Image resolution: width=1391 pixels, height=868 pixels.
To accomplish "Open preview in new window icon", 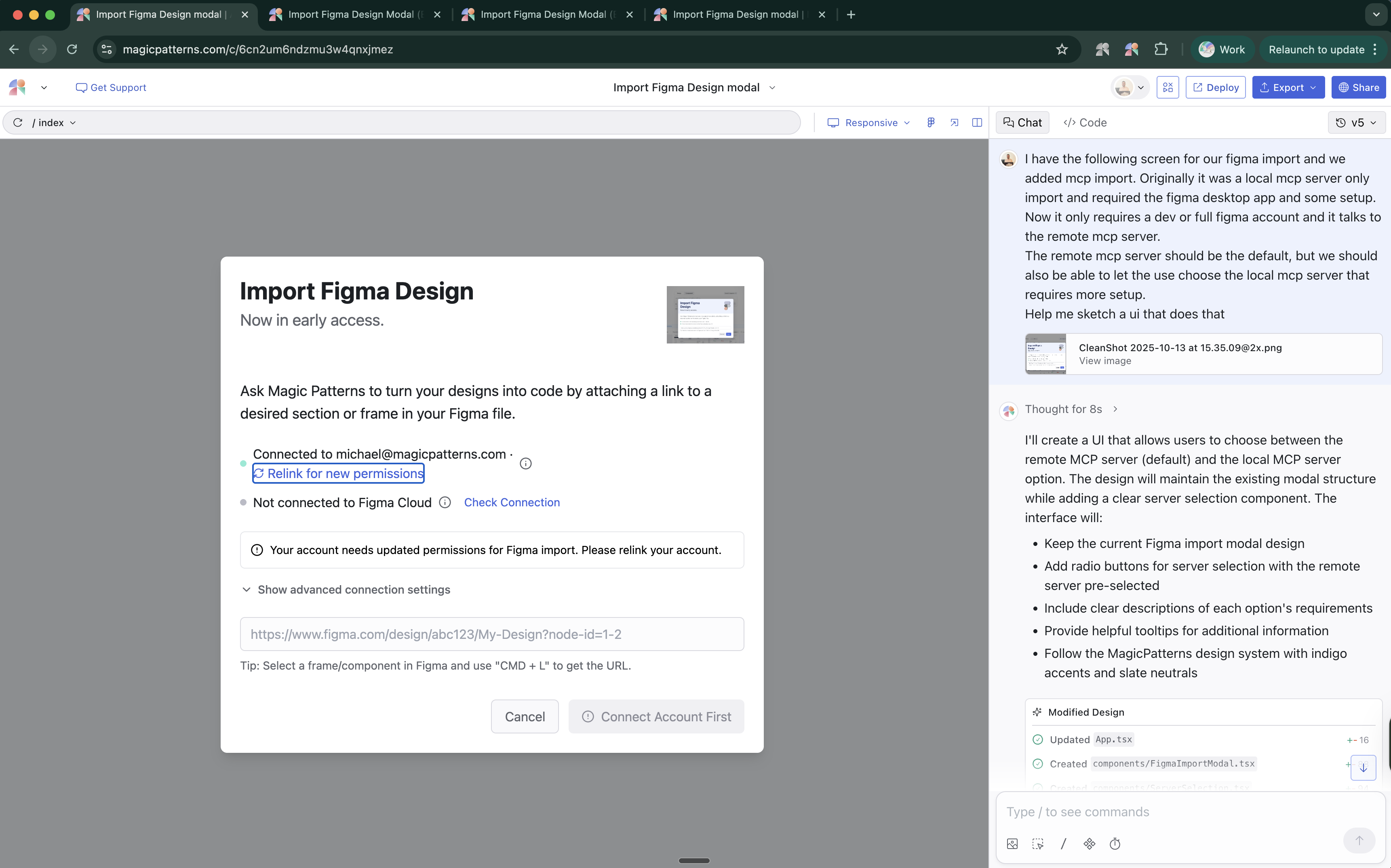I will [x=954, y=122].
